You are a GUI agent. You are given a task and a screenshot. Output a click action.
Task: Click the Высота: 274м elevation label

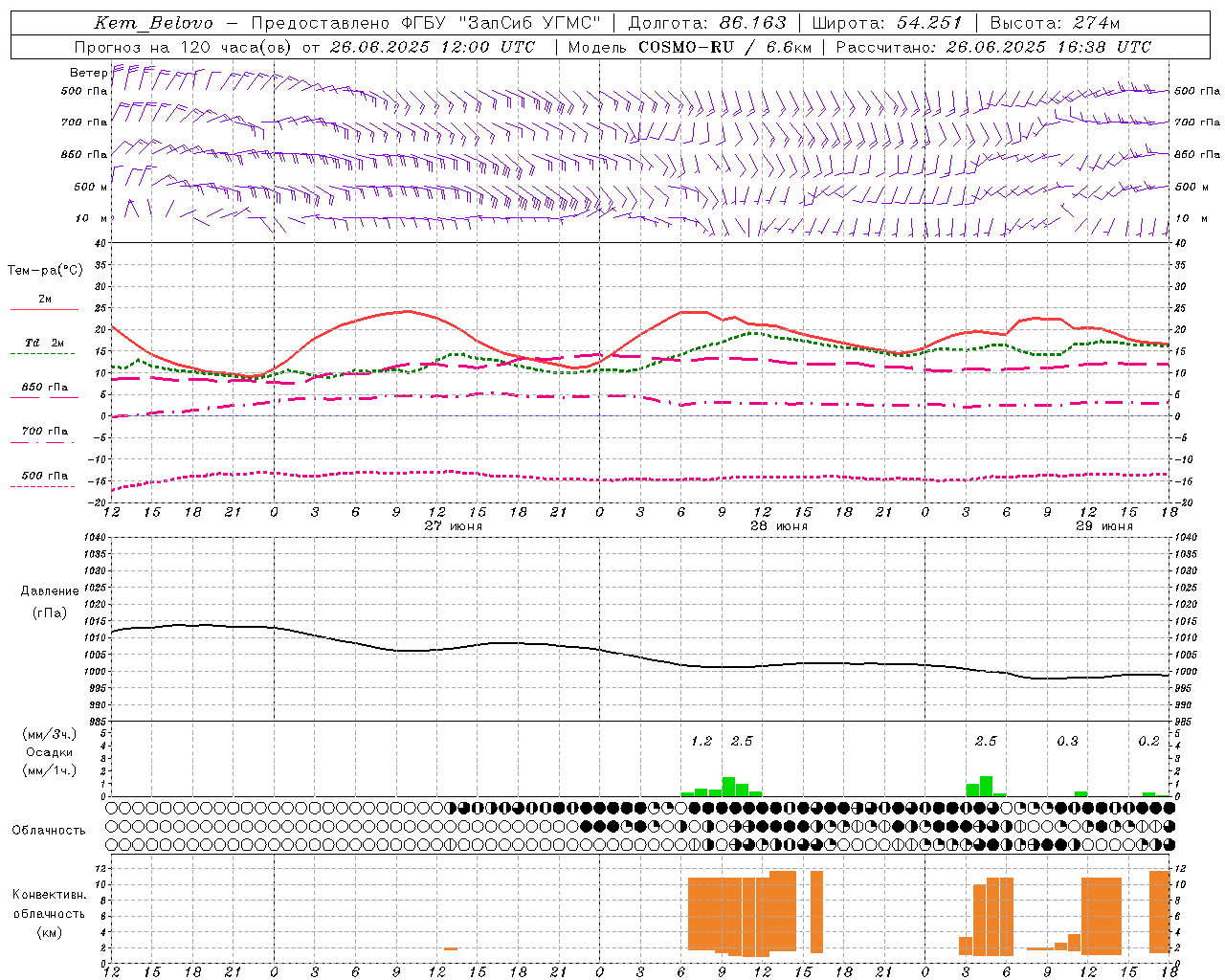[1055, 23]
